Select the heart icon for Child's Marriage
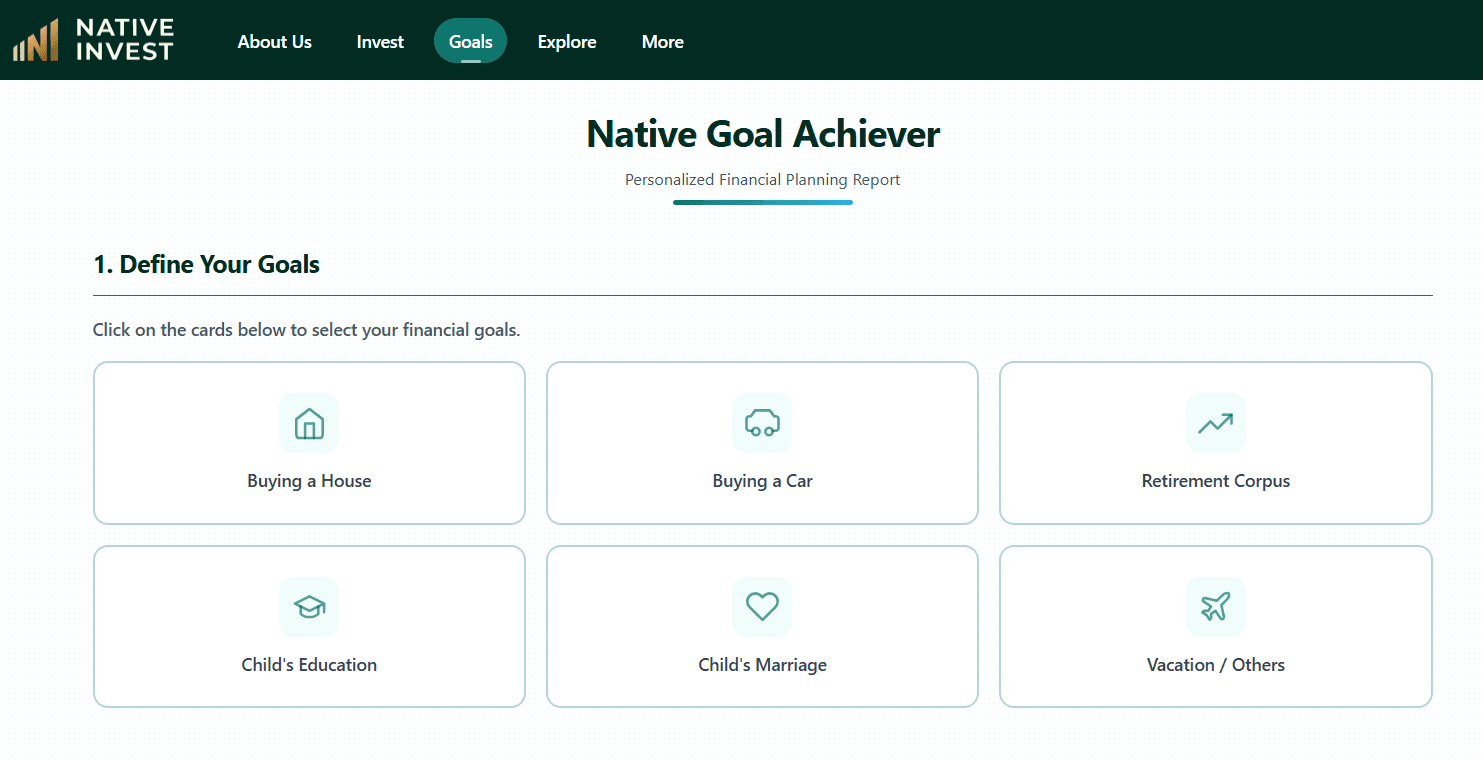Screen dimensions: 1483x761 [762, 607]
